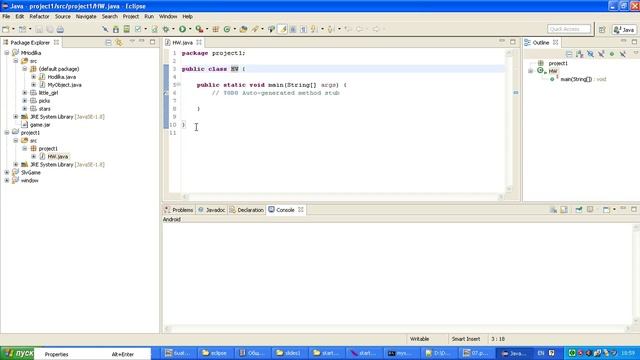Open the Open Console dropdown arrow
The width and height of the screenshot is (640, 360).
(614, 209)
